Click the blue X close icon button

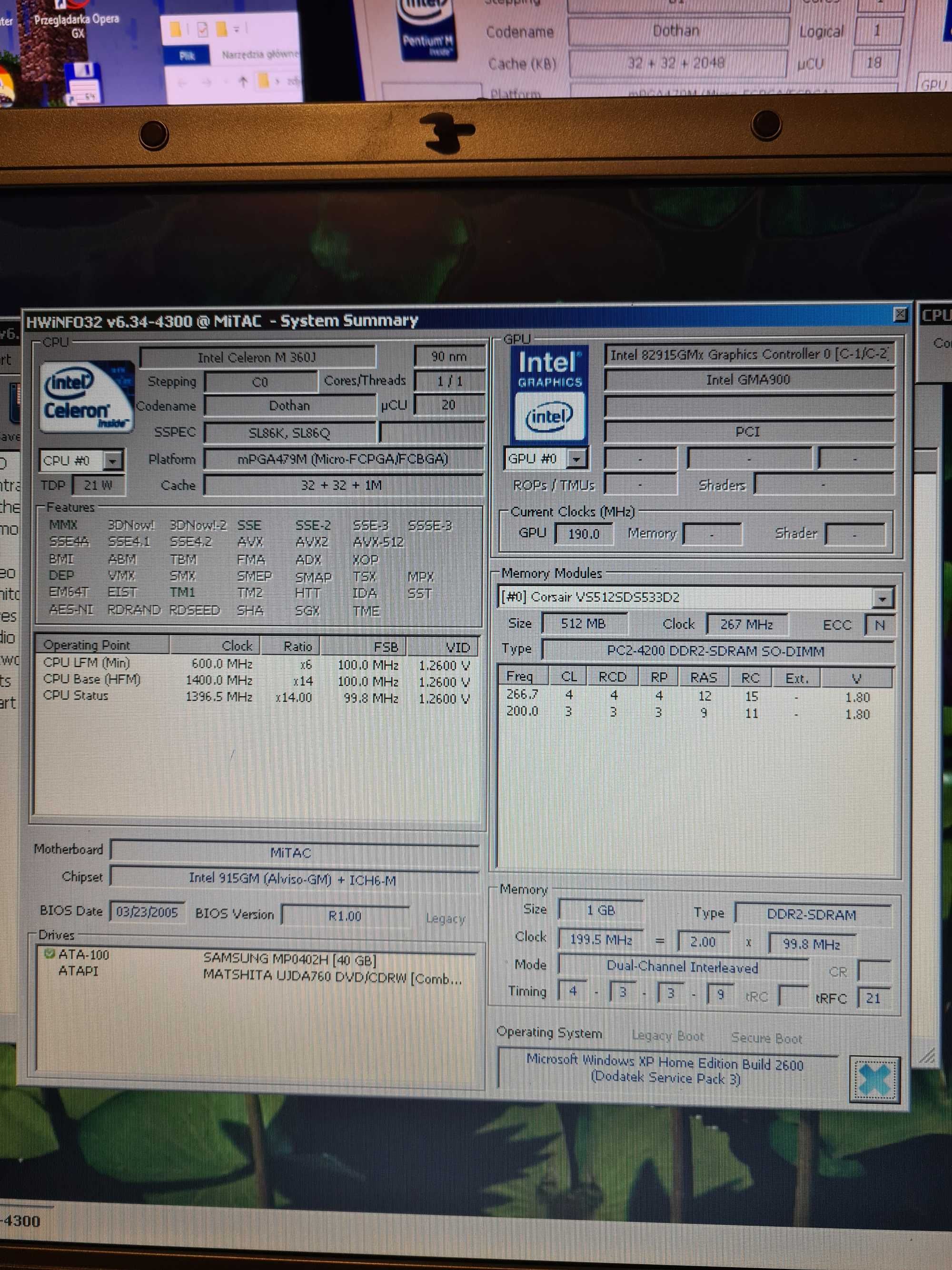coord(874,1080)
